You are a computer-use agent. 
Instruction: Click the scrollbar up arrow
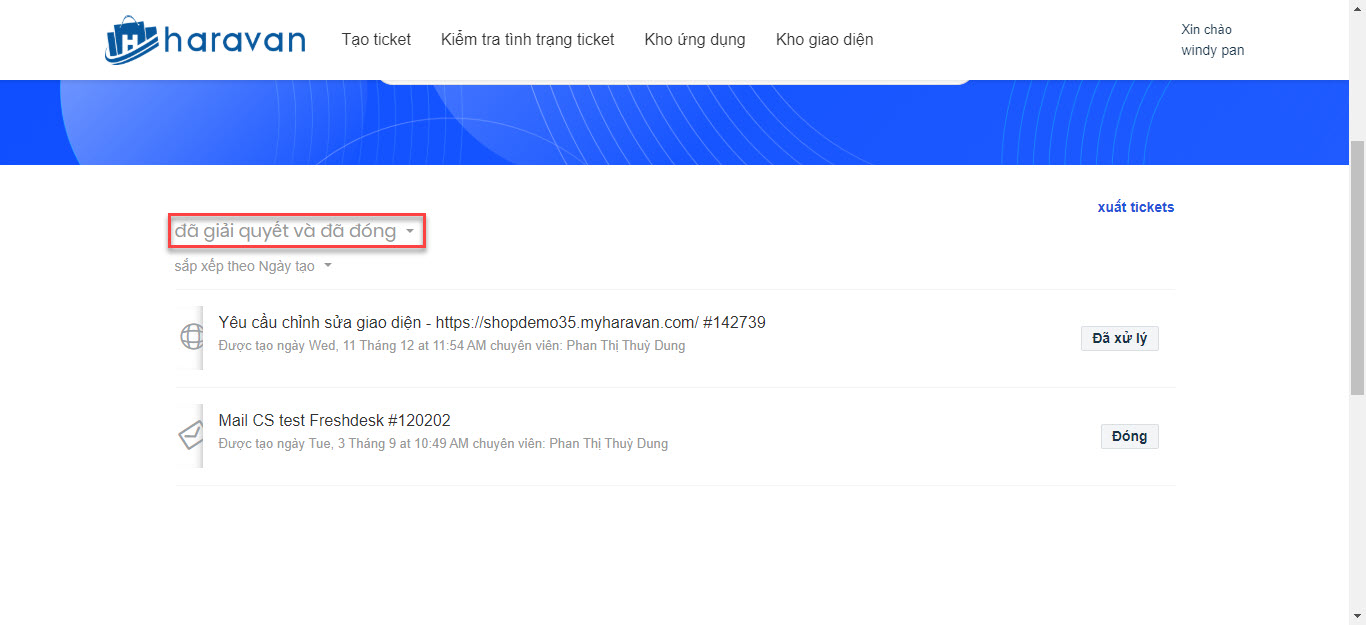point(1357,8)
